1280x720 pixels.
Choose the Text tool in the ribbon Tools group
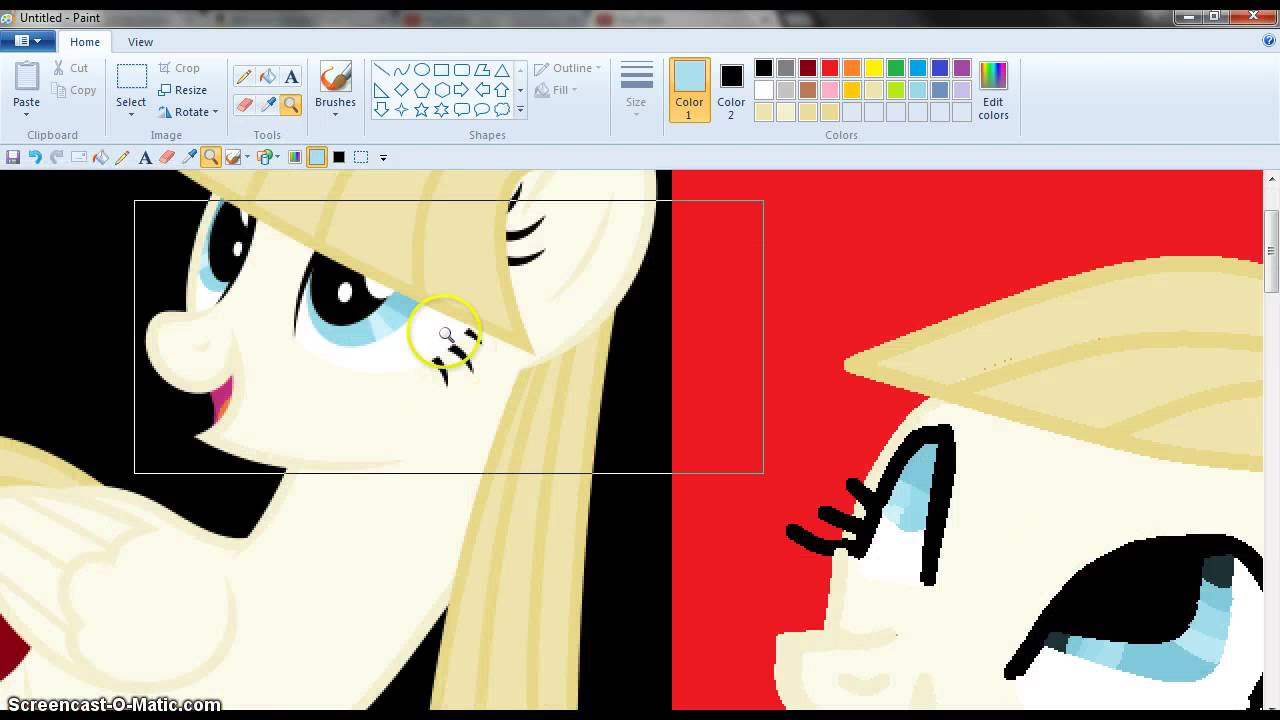pos(291,77)
